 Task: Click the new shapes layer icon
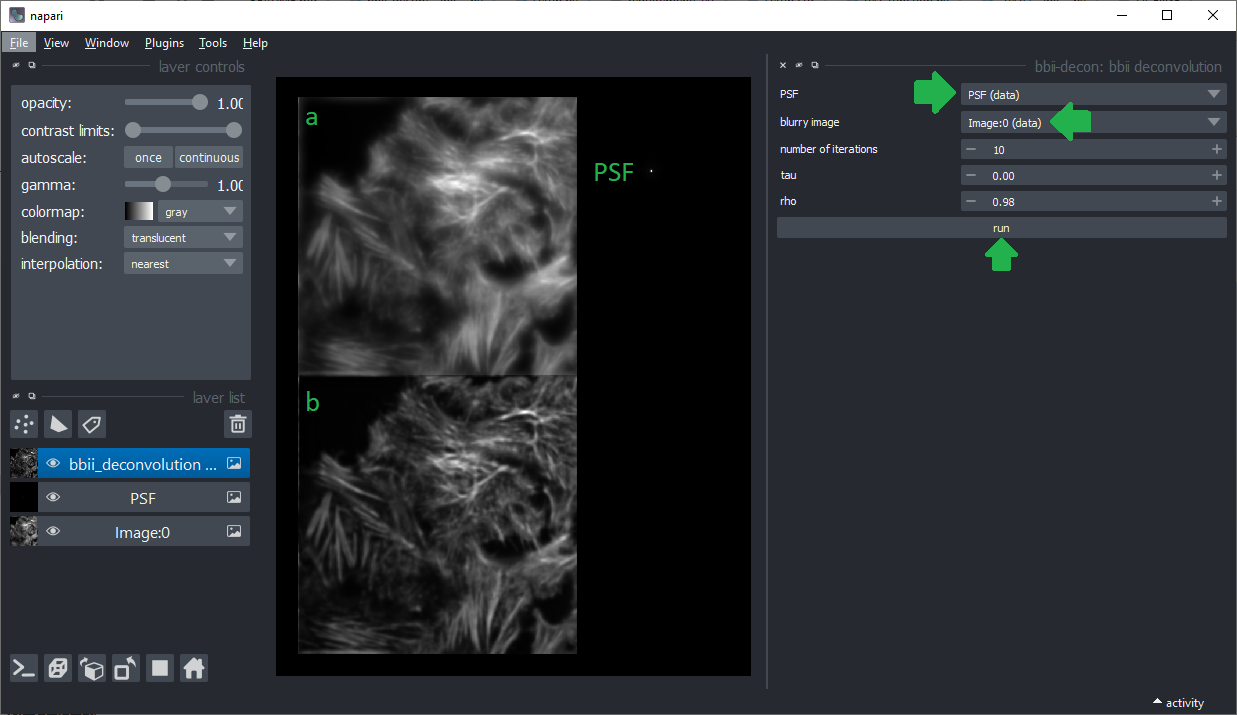click(58, 424)
